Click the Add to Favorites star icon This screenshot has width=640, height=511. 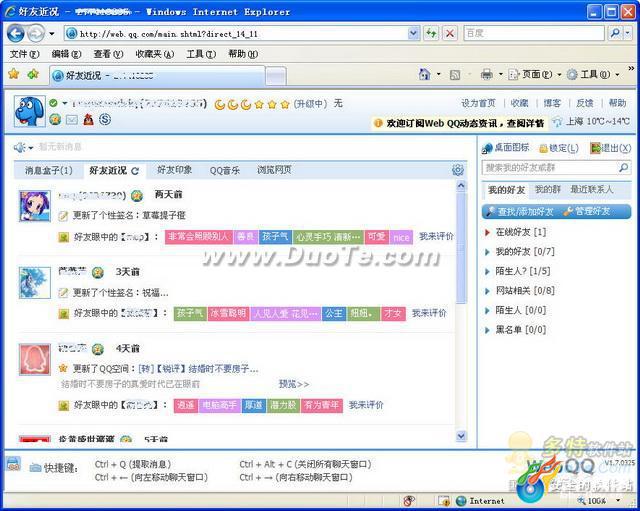tap(33, 74)
